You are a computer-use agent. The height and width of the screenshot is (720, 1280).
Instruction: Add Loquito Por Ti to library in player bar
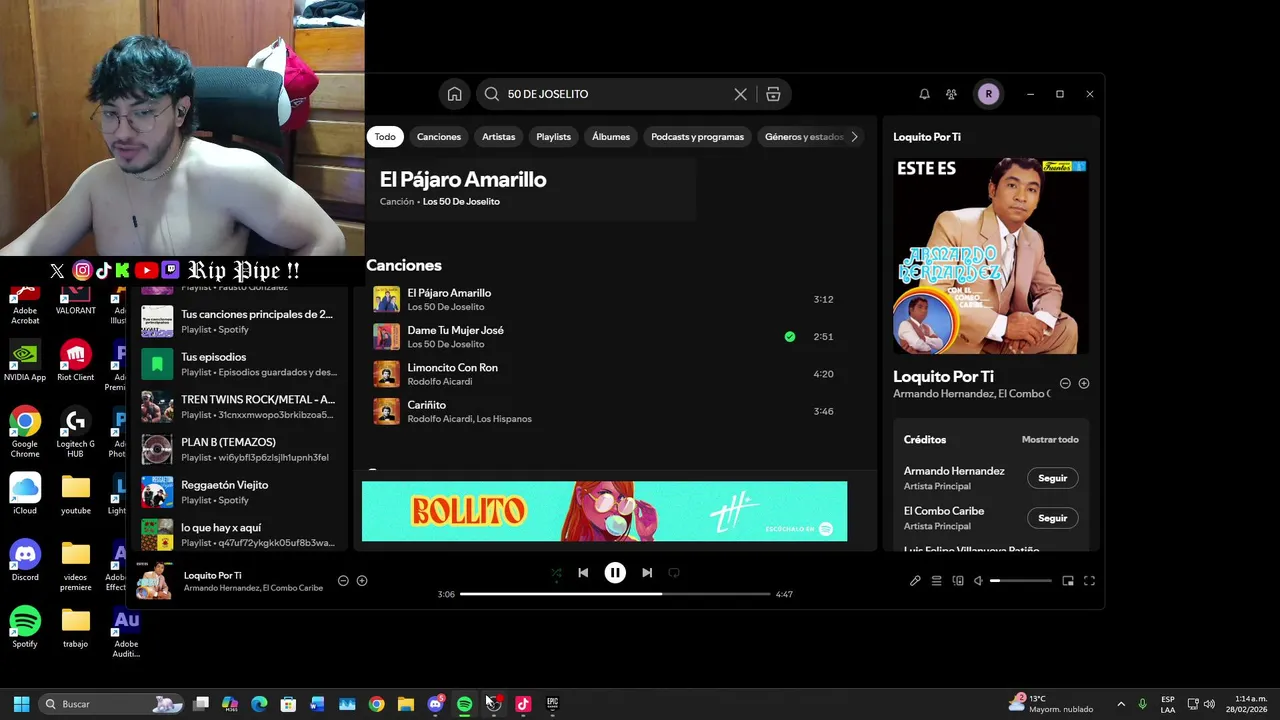point(362,581)
